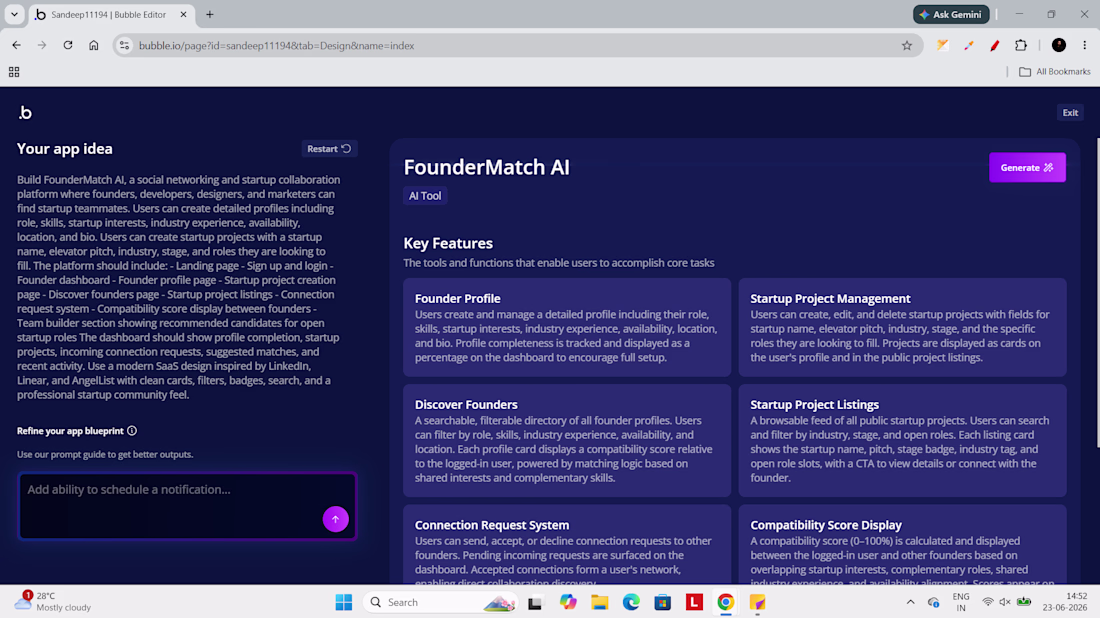Click the Compatibility Score Display heading
Viewport: 1100px width, 618px height.
tap(826, 525)
